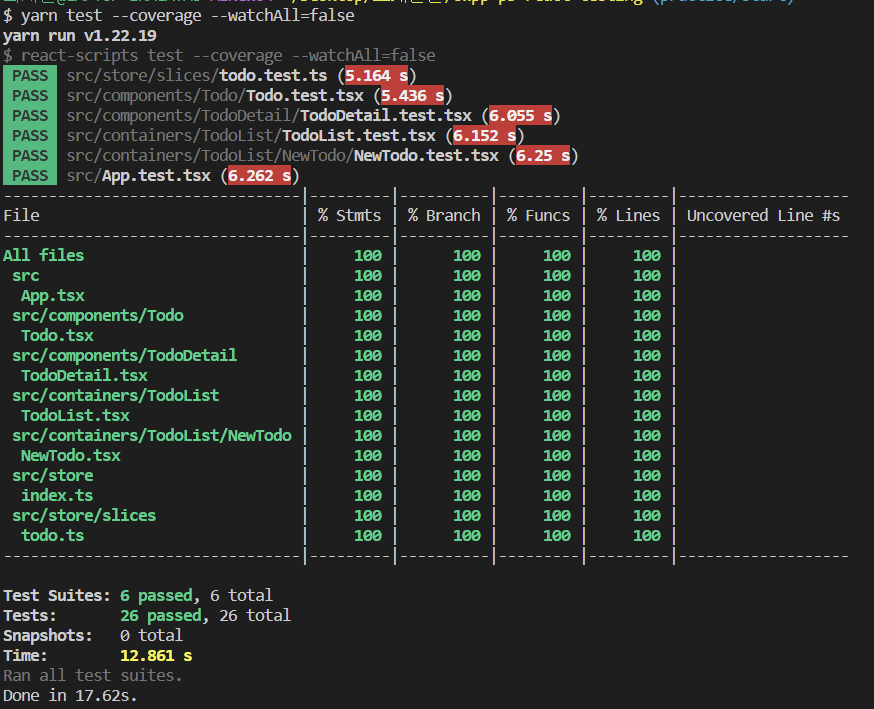
Task: Click the 5.164 s duration highlight
Action: point(376,76)
